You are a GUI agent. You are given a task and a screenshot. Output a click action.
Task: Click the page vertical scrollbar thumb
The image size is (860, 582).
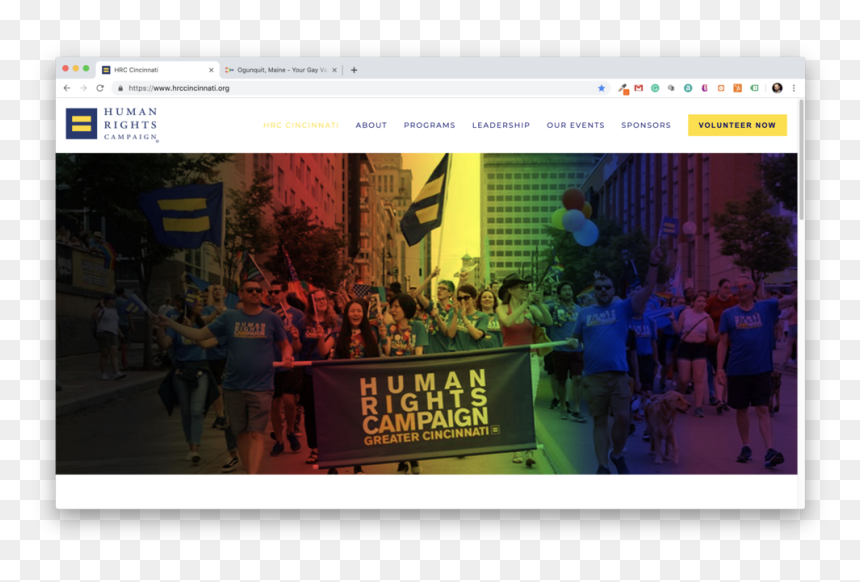tap(801, 160)
